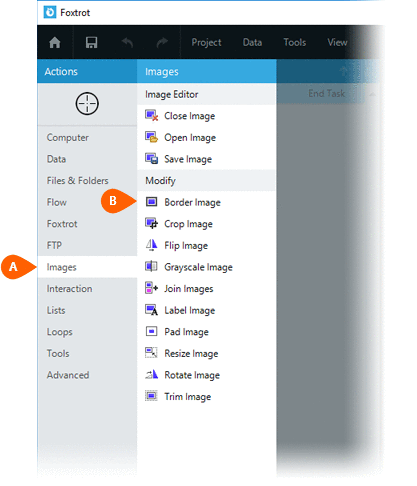Click the Flip Image icon

pos(151,245)
